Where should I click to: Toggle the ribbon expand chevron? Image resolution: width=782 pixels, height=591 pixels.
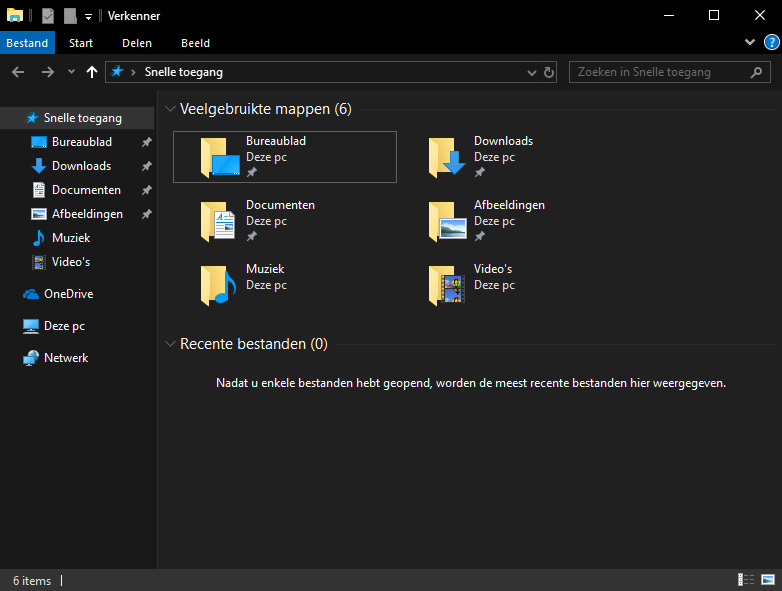[x=751, y=43]
